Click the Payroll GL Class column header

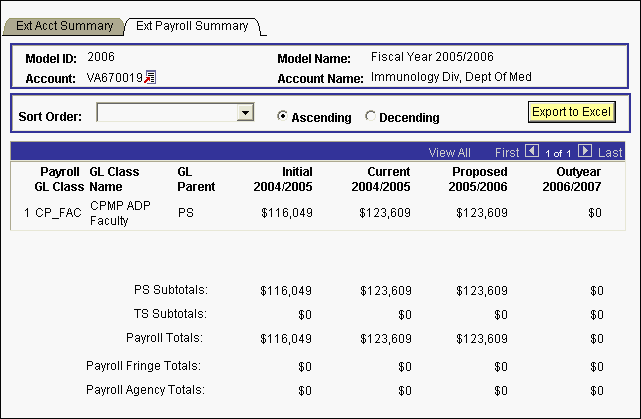(x=57, y=179)
